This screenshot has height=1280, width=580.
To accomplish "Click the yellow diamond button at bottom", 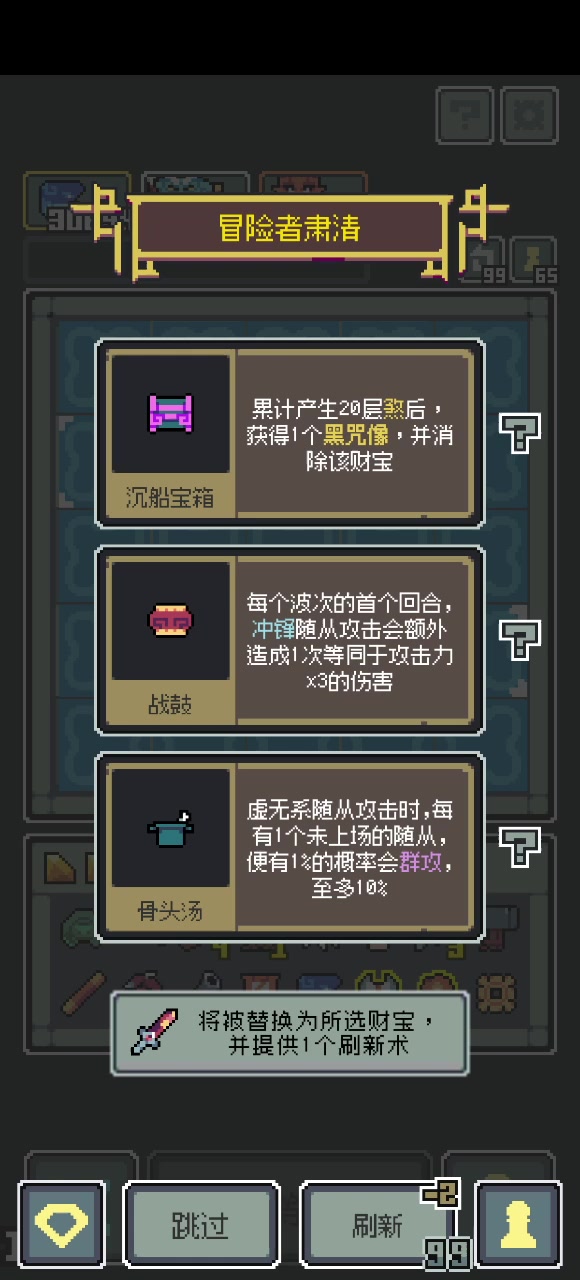I will pyautogui.click(x=61, y=1224).
